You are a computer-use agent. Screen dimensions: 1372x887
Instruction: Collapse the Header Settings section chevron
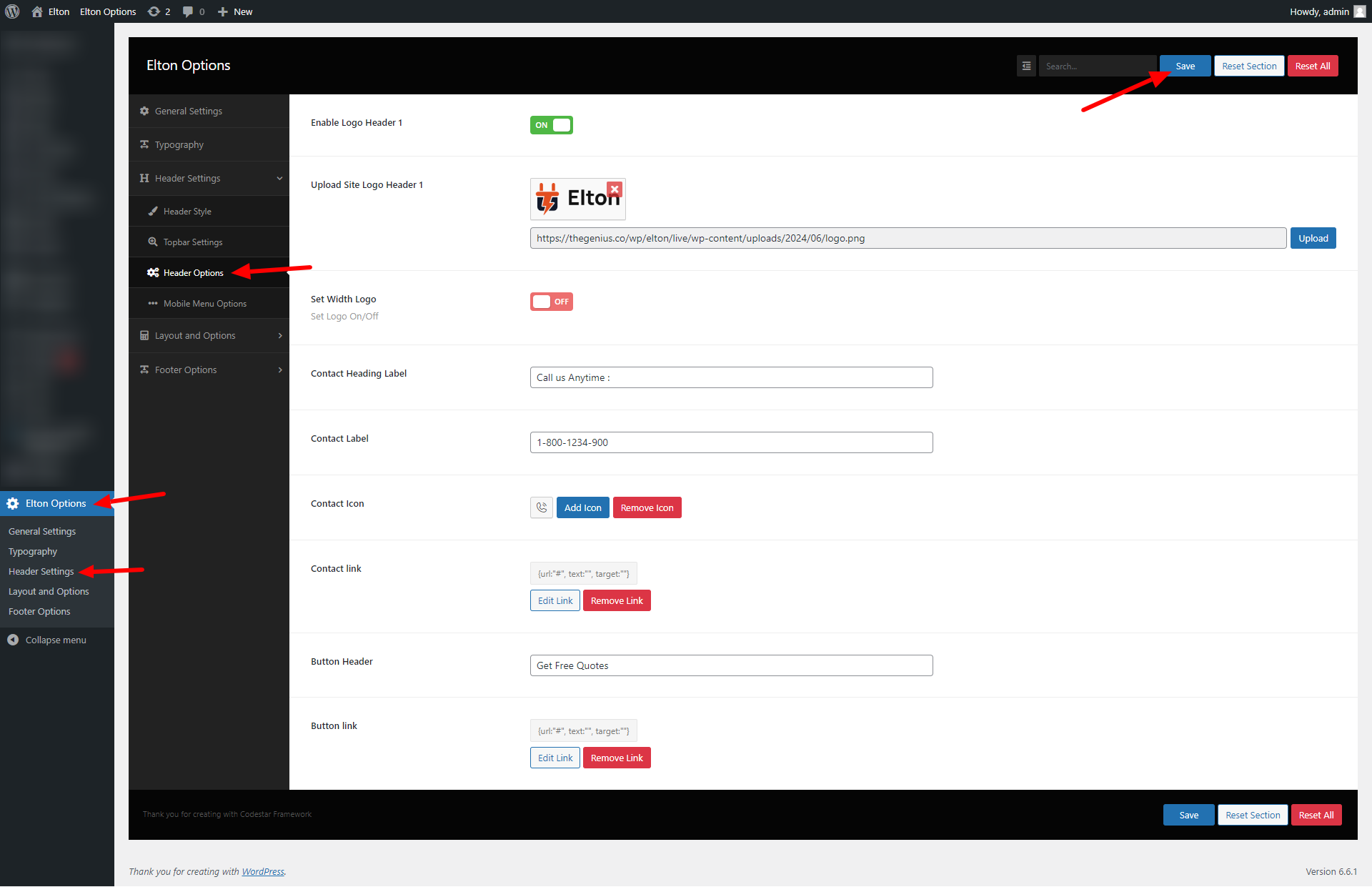(279, 178)
